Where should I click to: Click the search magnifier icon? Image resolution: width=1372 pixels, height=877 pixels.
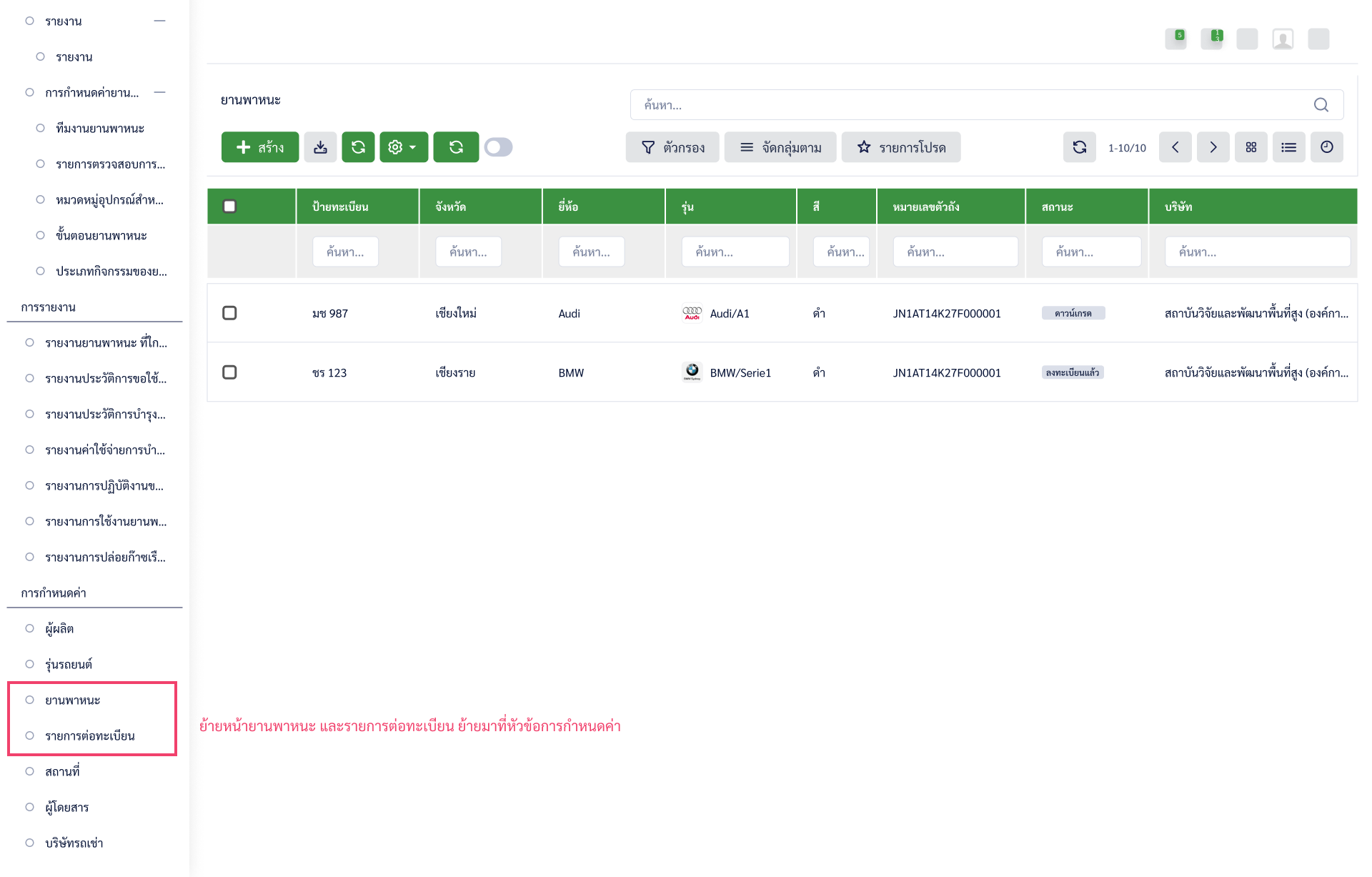1321,105
